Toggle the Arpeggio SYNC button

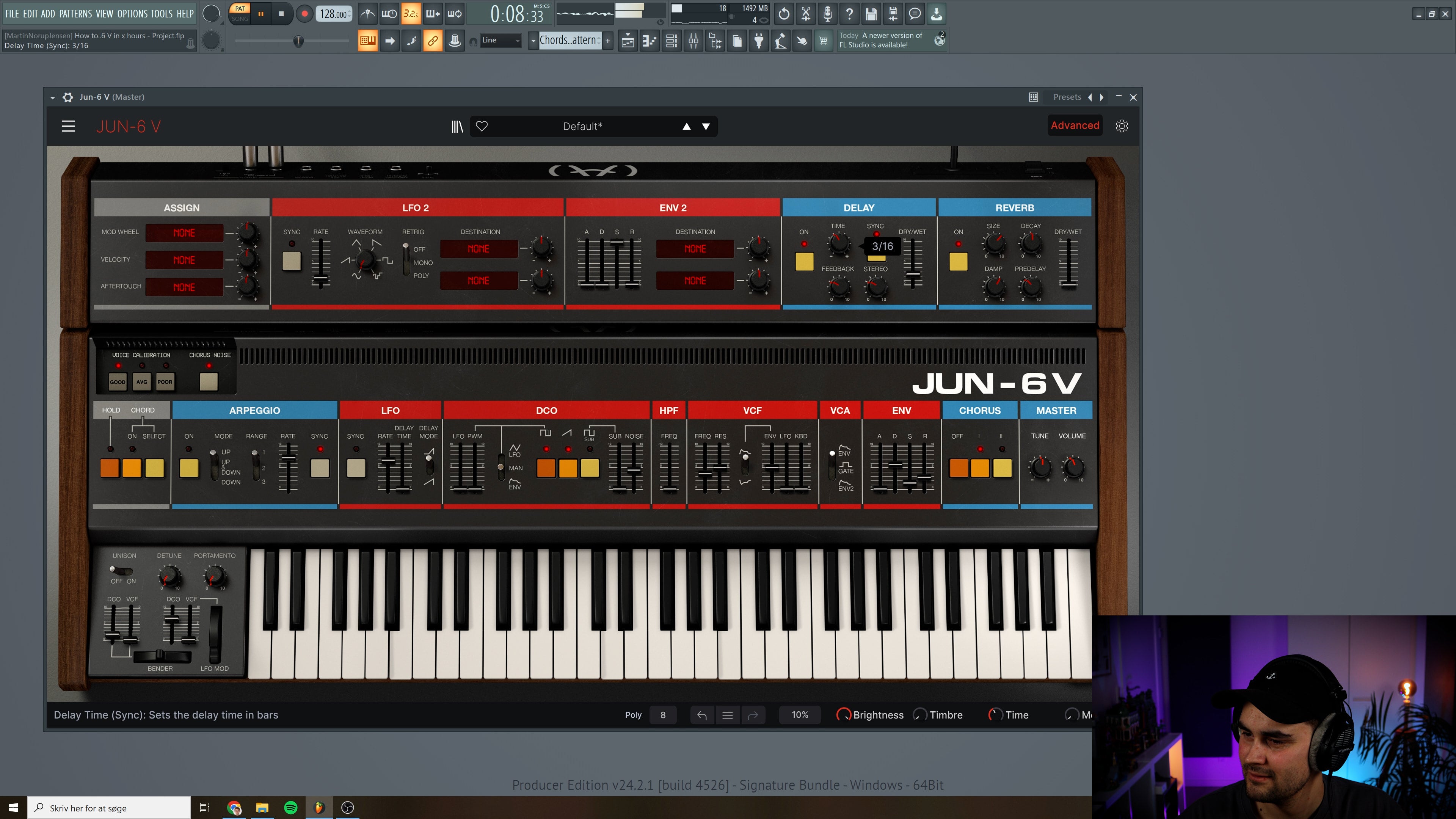(x=320, y=468)
